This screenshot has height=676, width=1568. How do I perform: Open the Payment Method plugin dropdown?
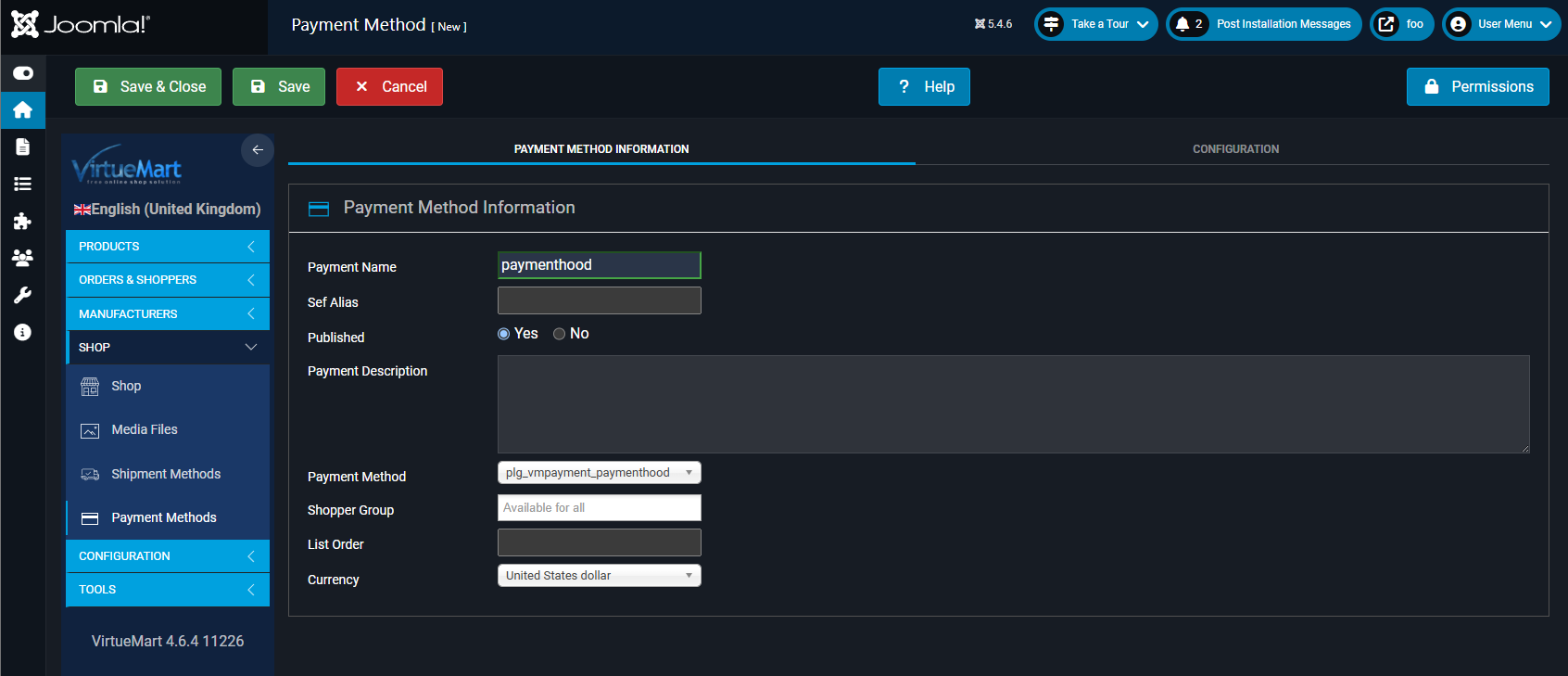coord(600,473)
